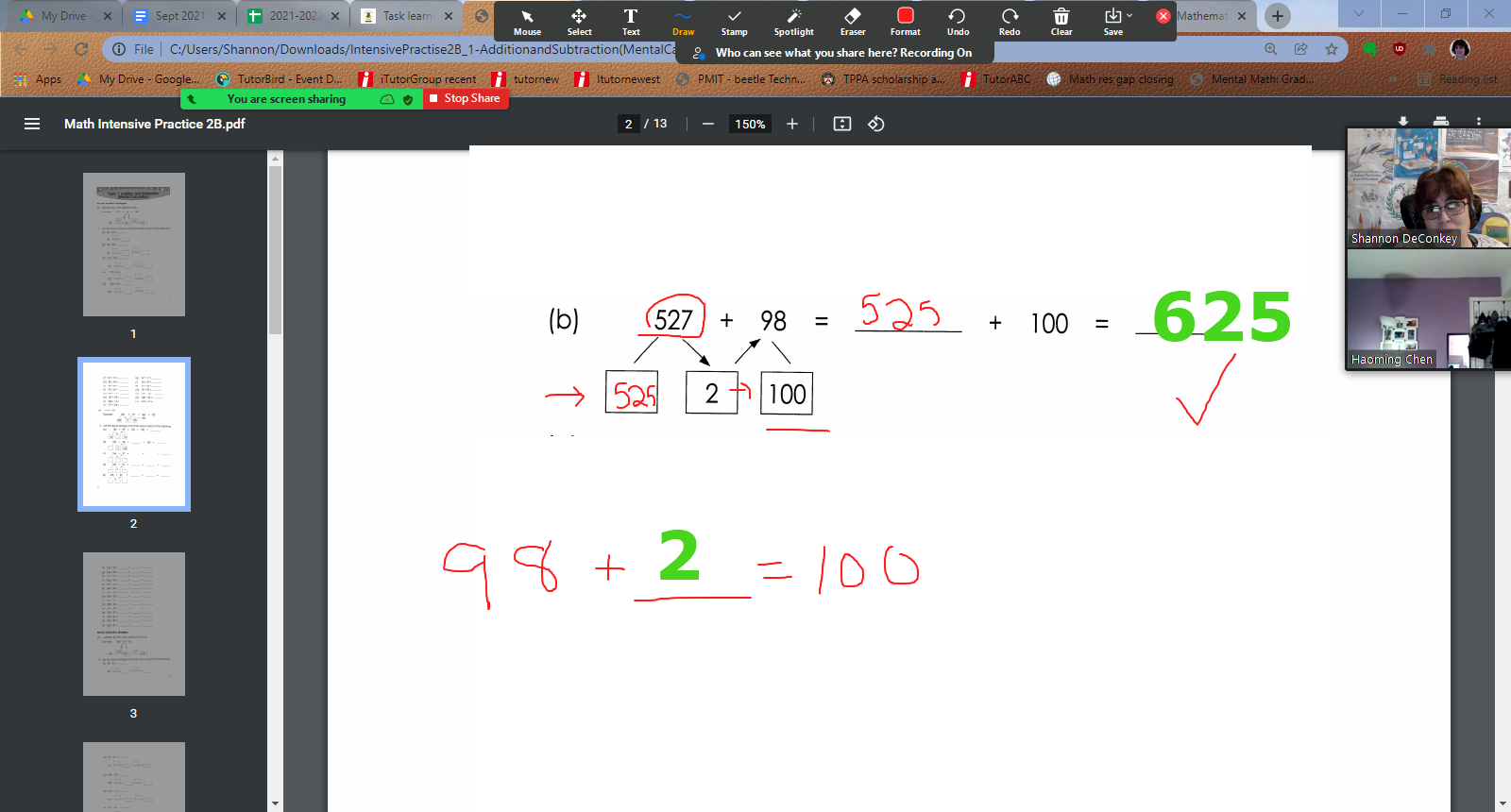Open My Drive - Google bookmark
This screenshot has width=1511, height=812.
(x=138, y=79)
